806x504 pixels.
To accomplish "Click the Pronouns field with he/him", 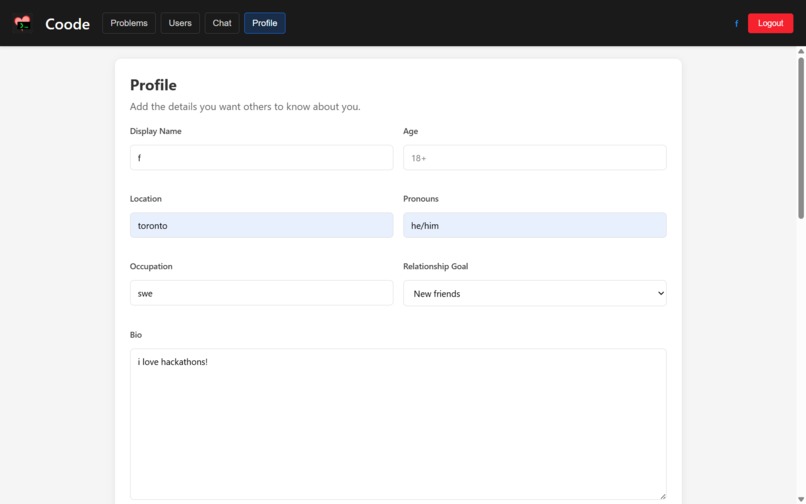I will tap(535, 225).
